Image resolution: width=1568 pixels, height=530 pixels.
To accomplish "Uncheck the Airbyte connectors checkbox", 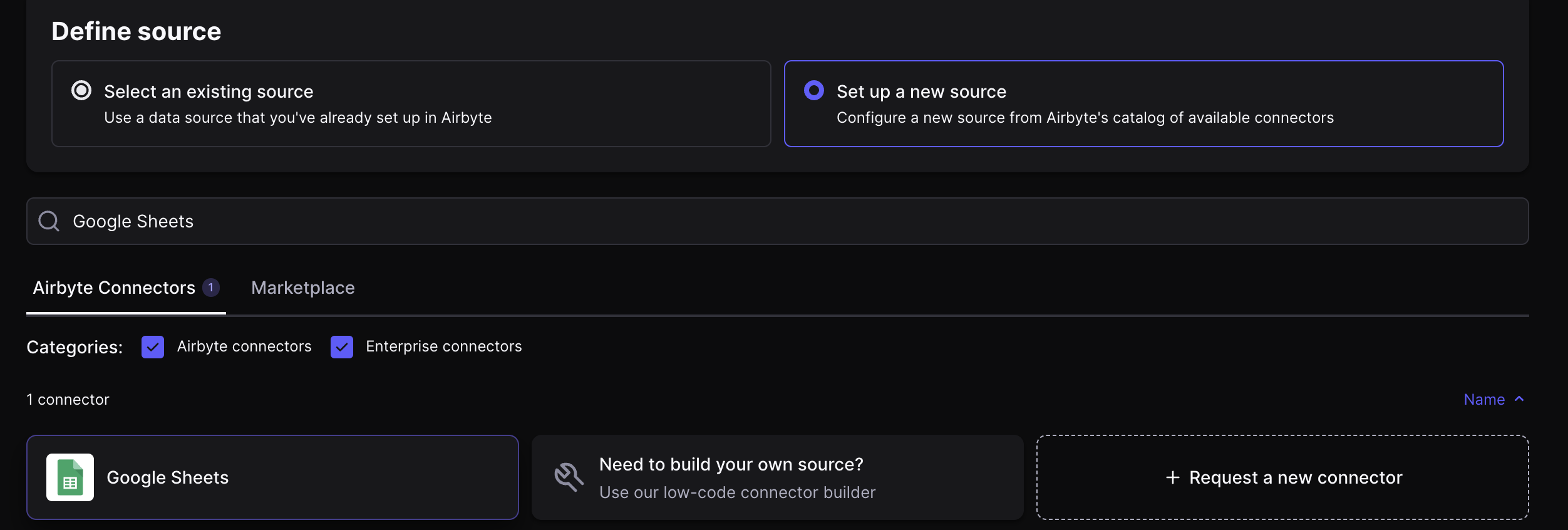I will [x=153, y=346].
